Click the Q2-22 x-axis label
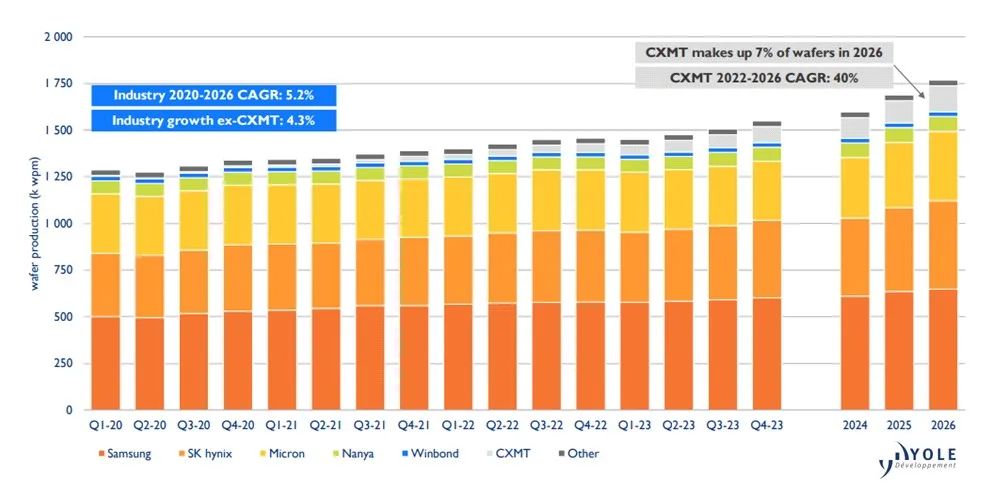The image size is (986, 495). [x=502, y=425]
